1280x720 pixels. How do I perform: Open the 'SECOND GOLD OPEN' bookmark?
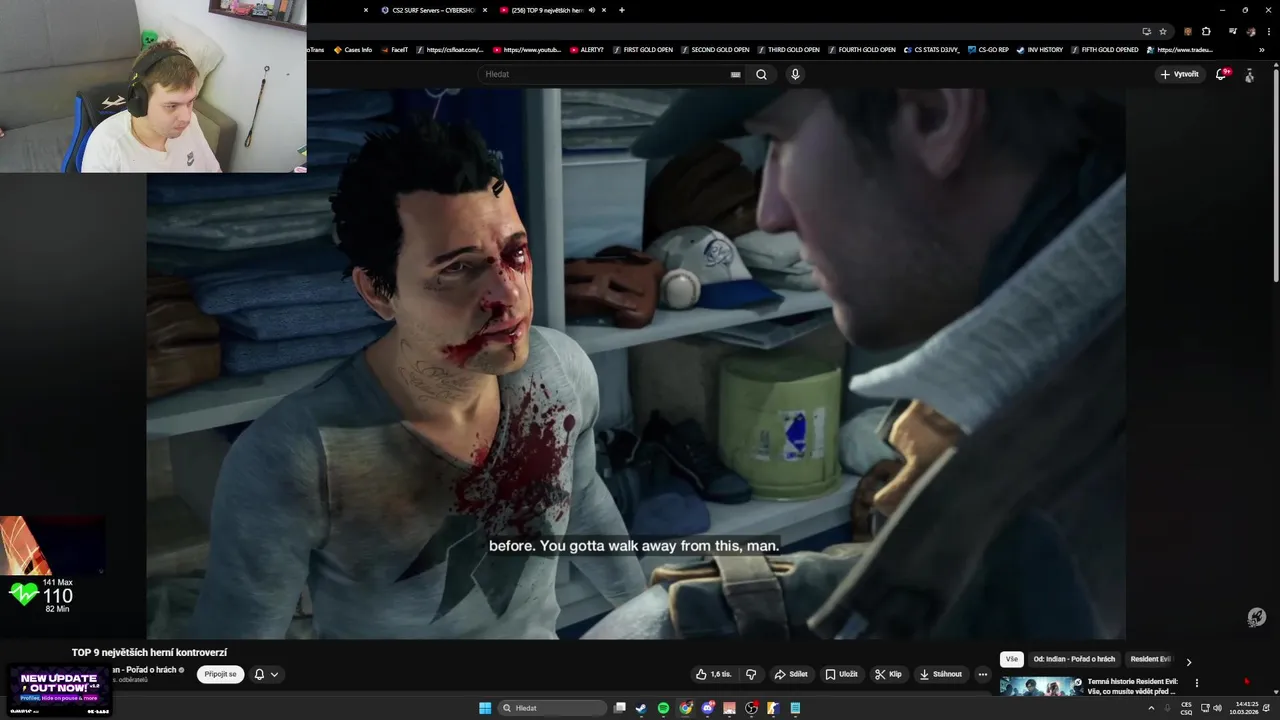point(714,49)
